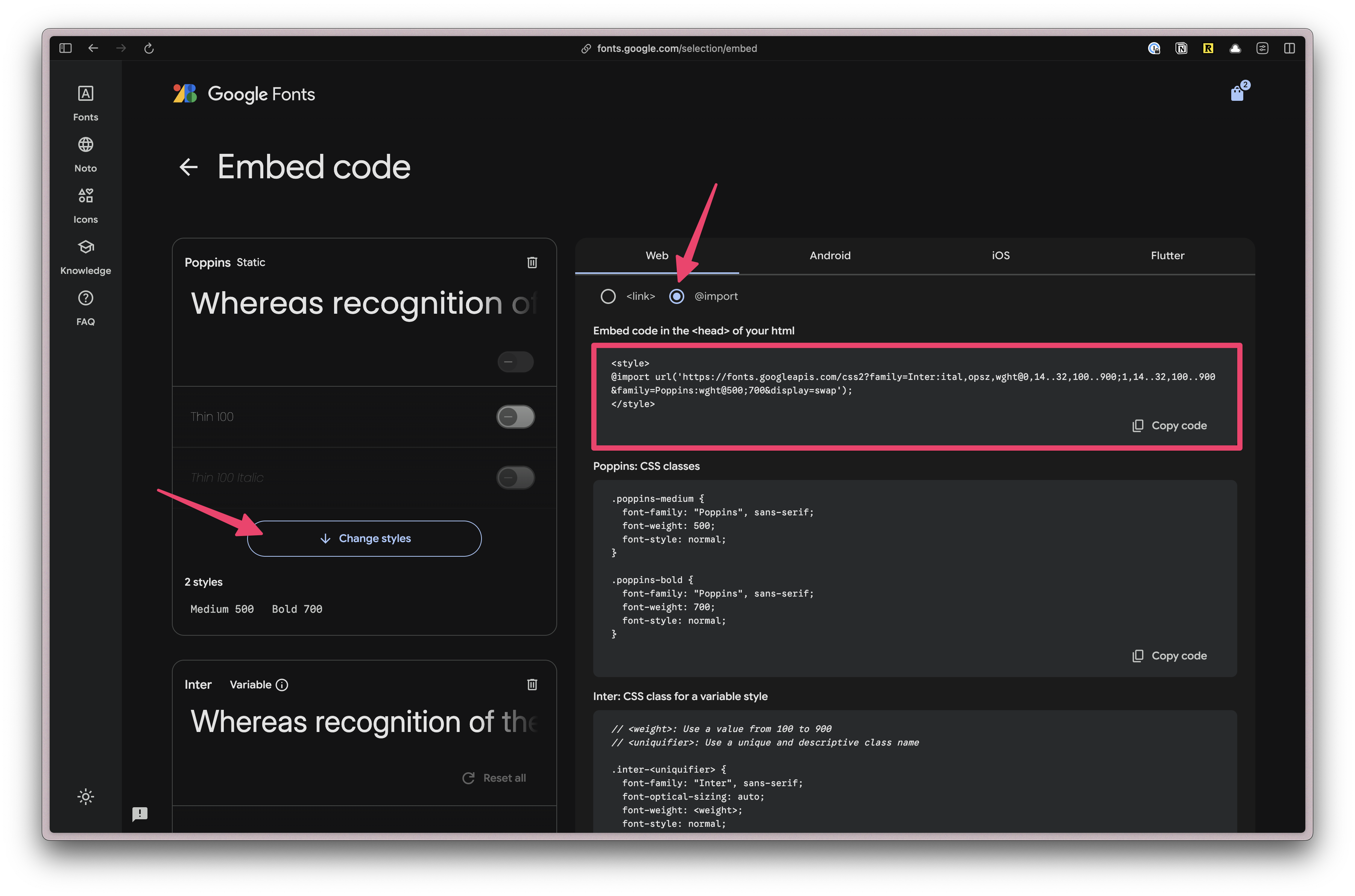The image size is (1355, 896).
Task: Enable the Thin 100 Italic toggle
Action: point(515,478)
